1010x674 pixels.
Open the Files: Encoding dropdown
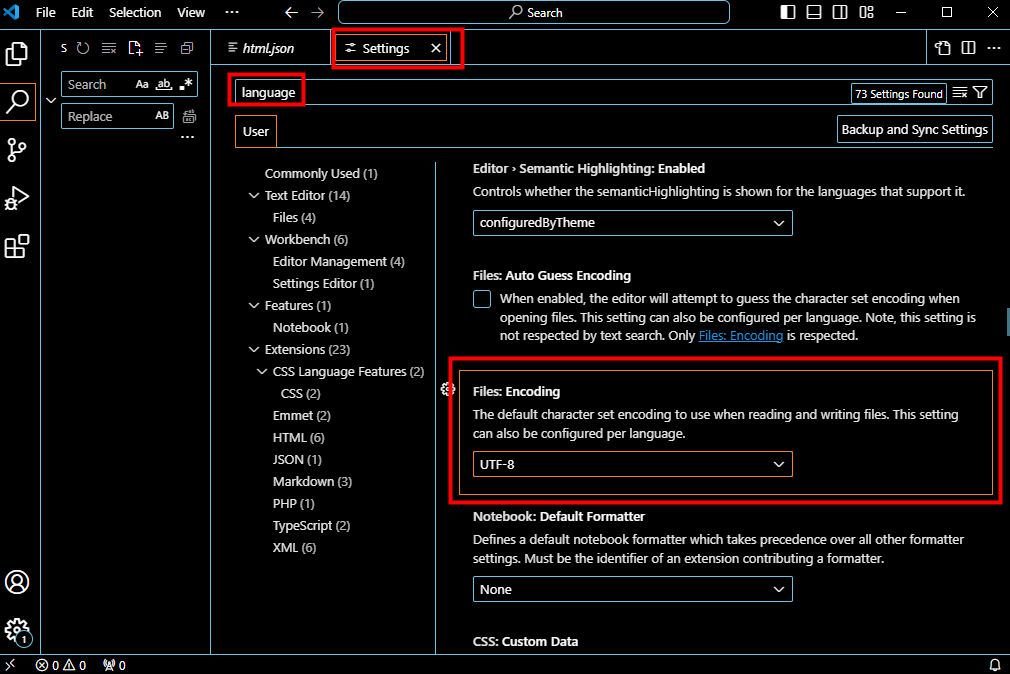coord(632,464)
